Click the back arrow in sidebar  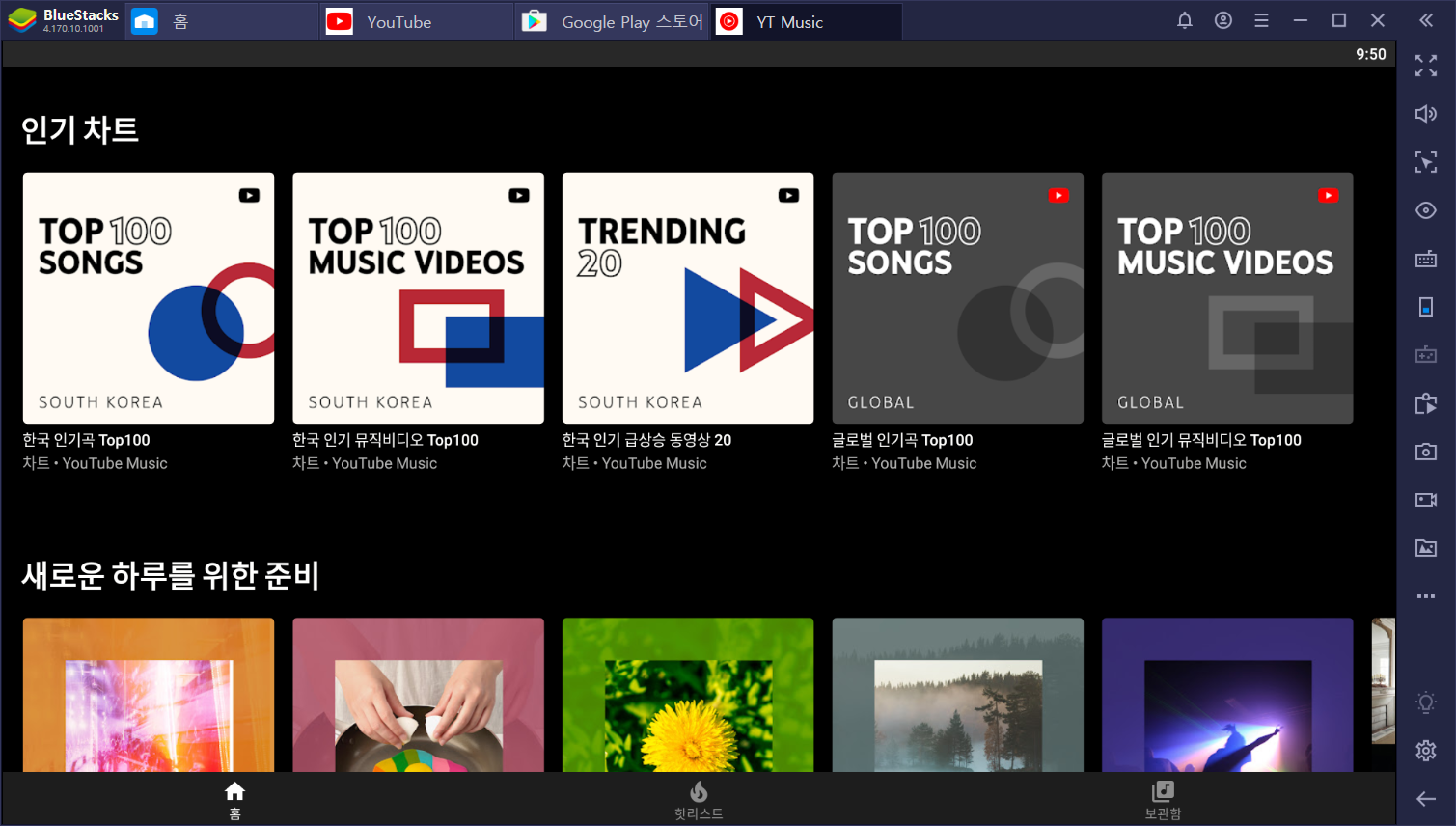point(1426,799)
